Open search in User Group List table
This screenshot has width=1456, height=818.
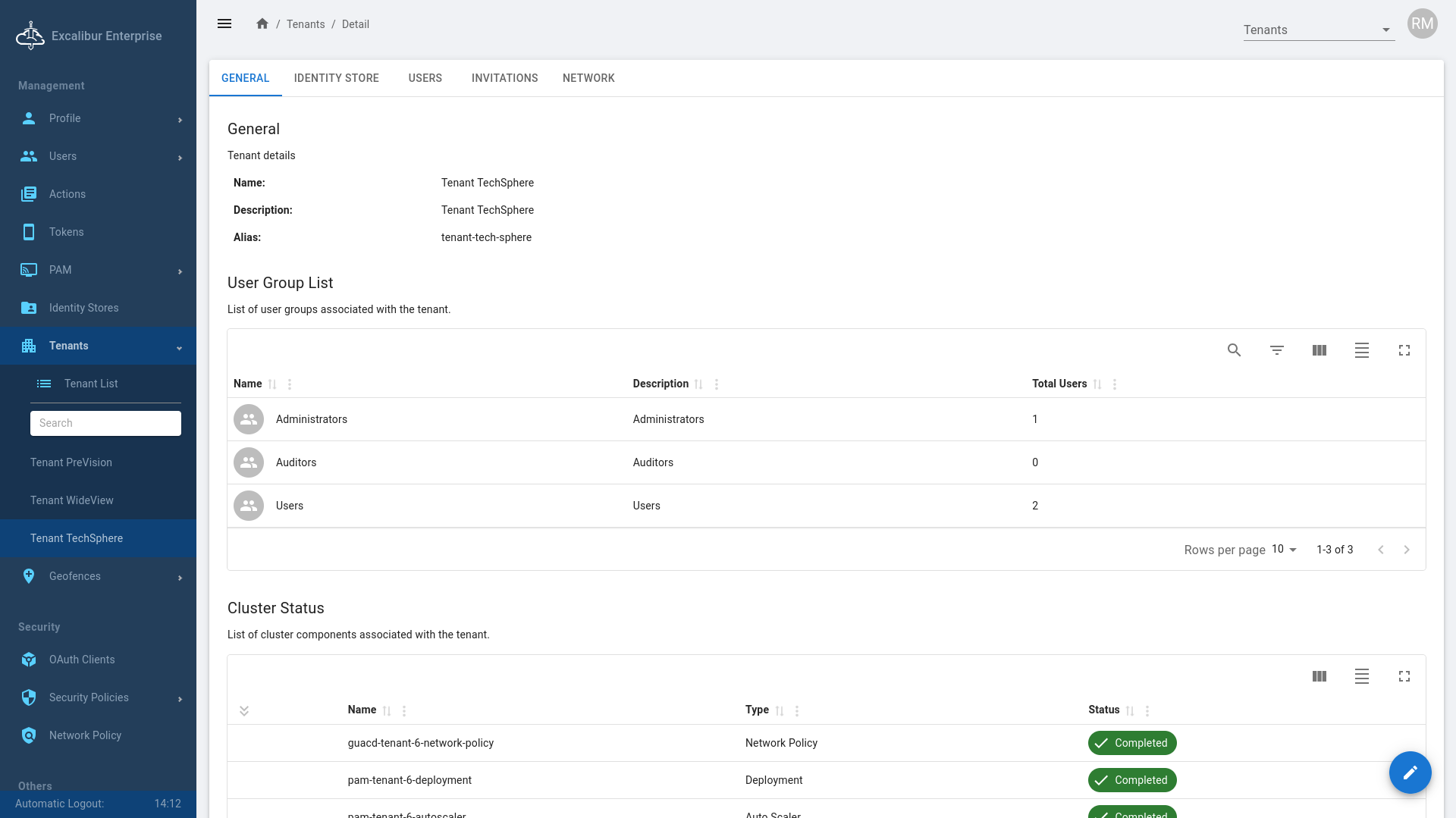1234,350
